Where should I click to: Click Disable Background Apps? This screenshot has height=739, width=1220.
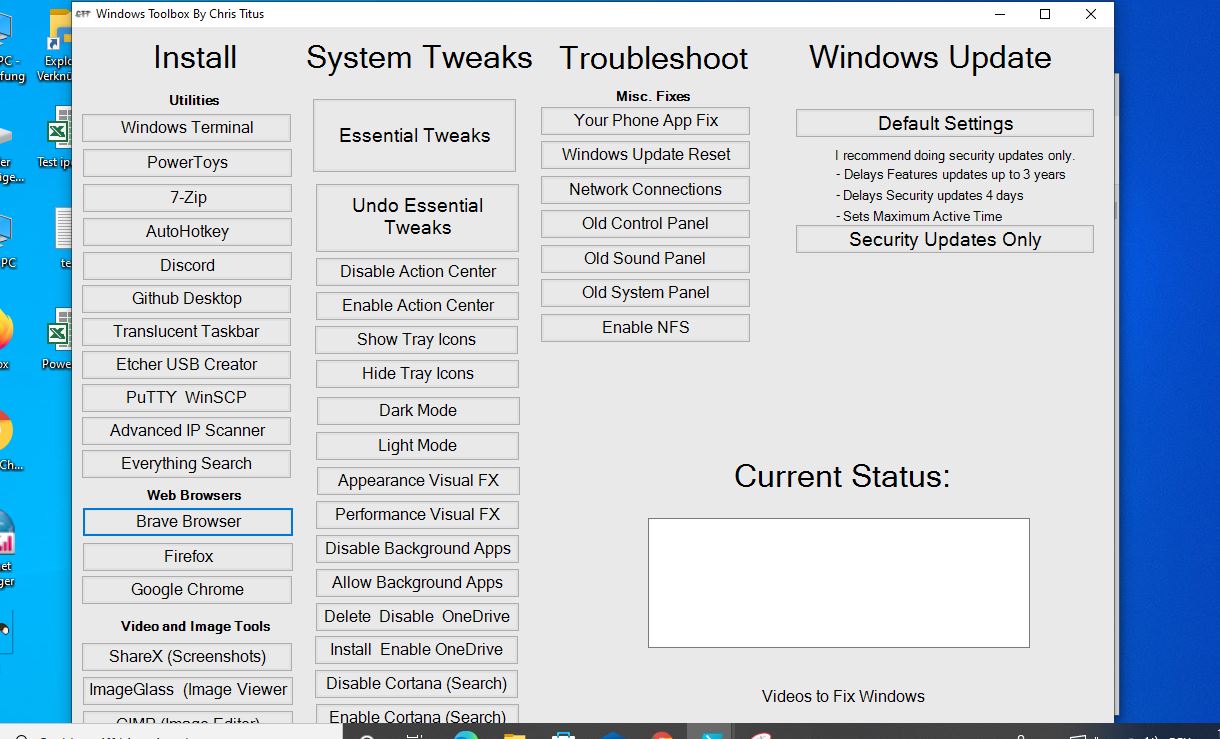tap(418, 549)
